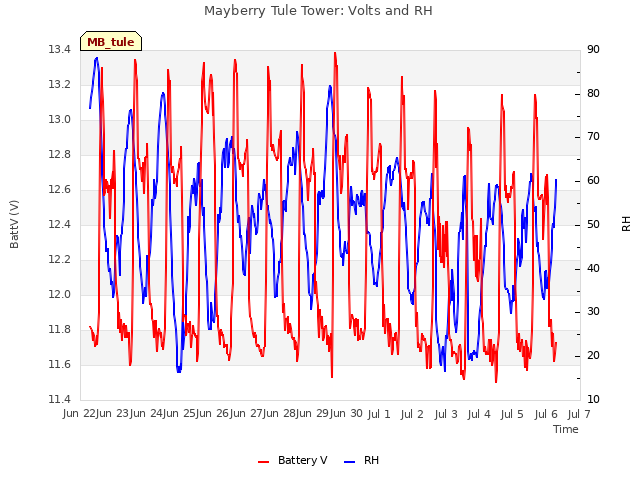This screenshot has height=480, width=640.
Task: Click the 12.4 voltage axis value
Action: (x=60, y=224)
